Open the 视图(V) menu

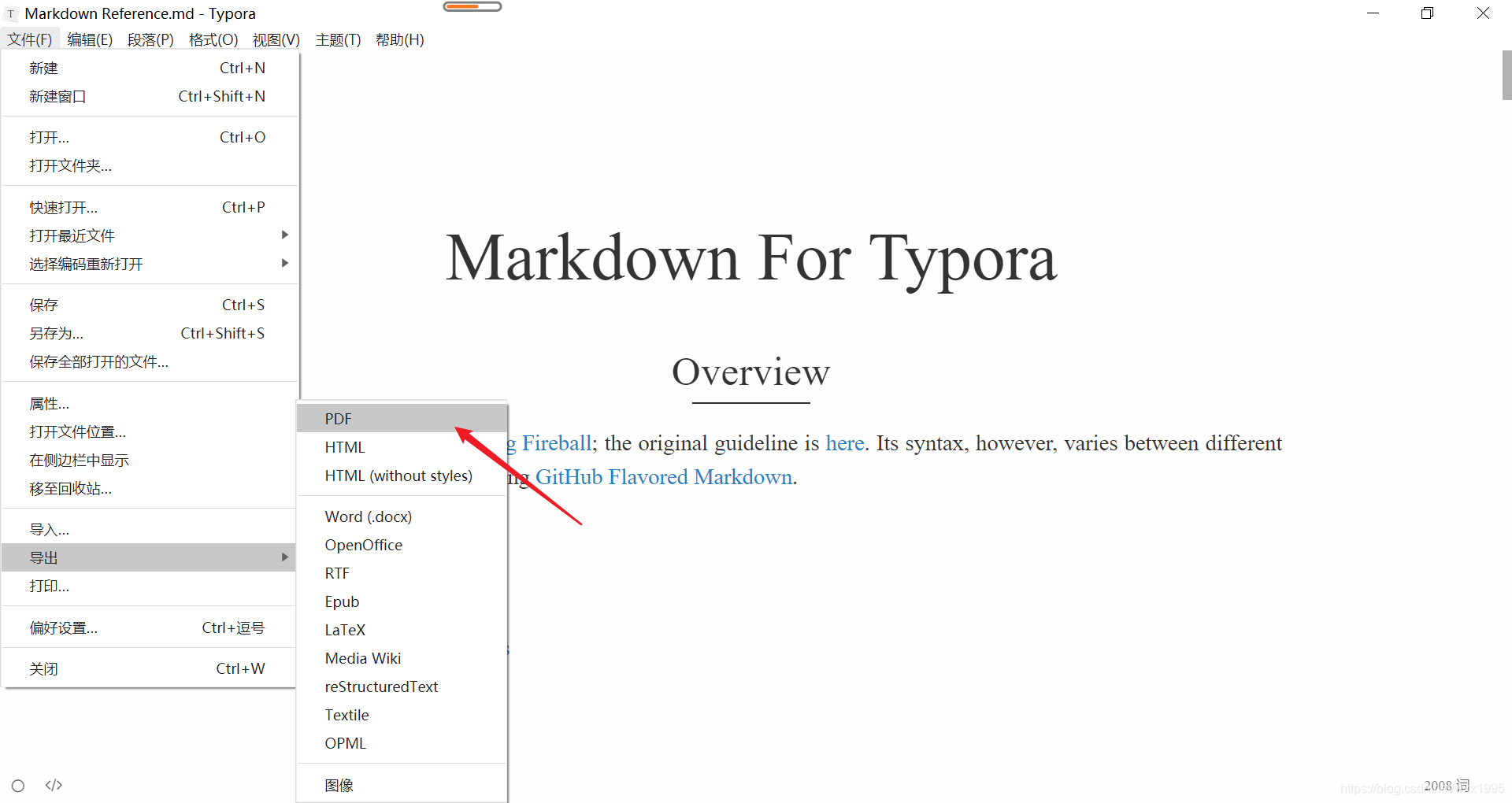[276, 39]
